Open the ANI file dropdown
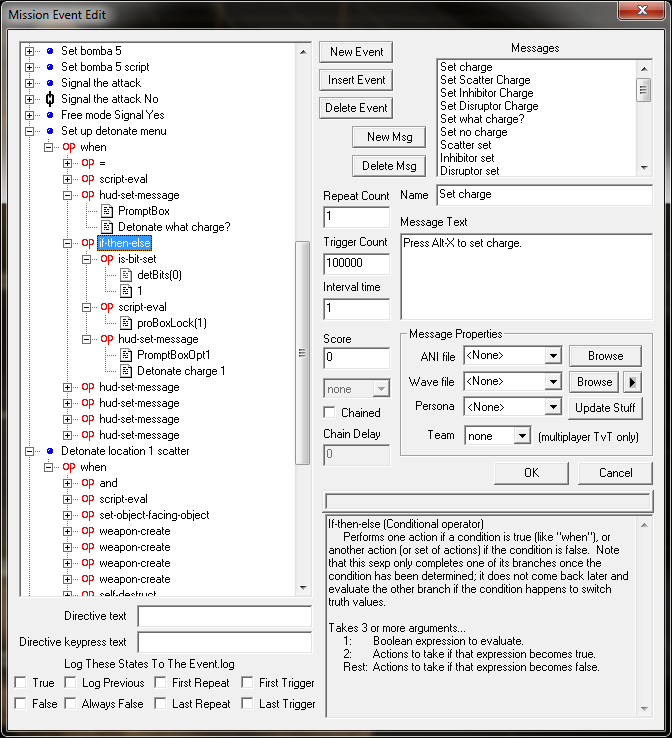The height and width of the screenshot is (738, 672). pos(553,356)
